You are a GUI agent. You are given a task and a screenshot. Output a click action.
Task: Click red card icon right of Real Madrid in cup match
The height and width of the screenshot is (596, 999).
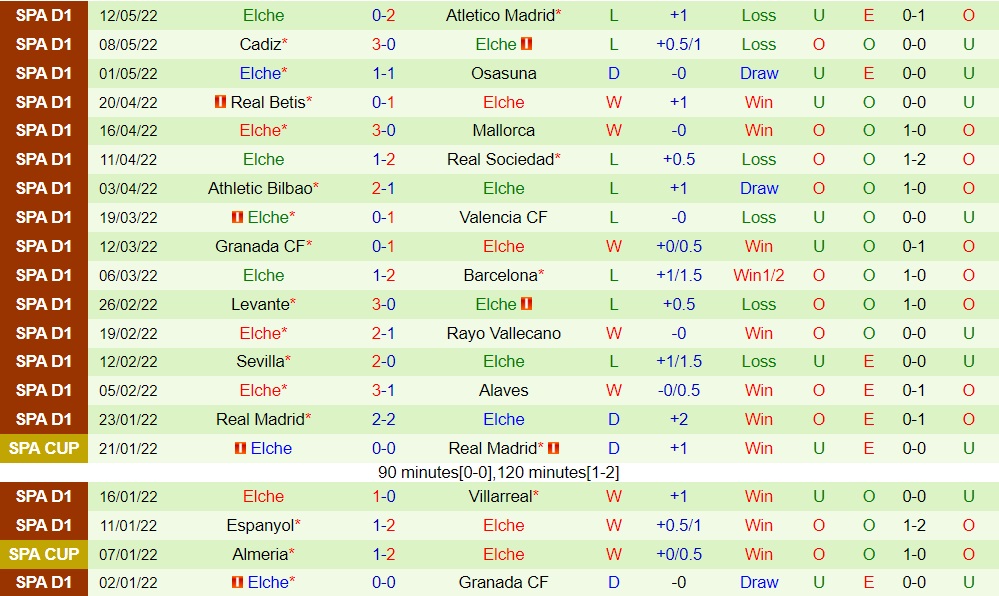pos(554,448)
